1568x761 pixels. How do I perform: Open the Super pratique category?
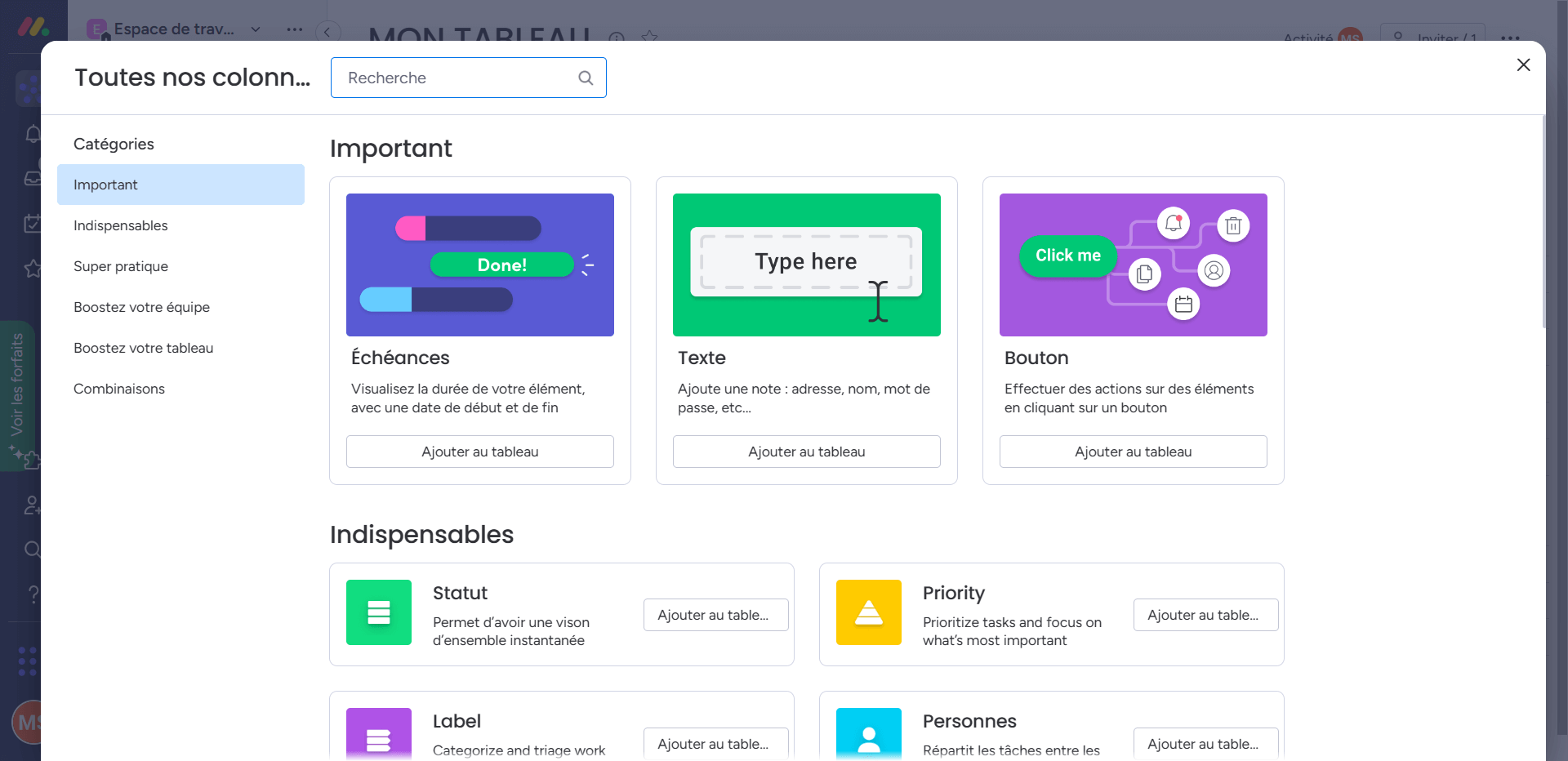pyautogui.click(x=121, y=266)
